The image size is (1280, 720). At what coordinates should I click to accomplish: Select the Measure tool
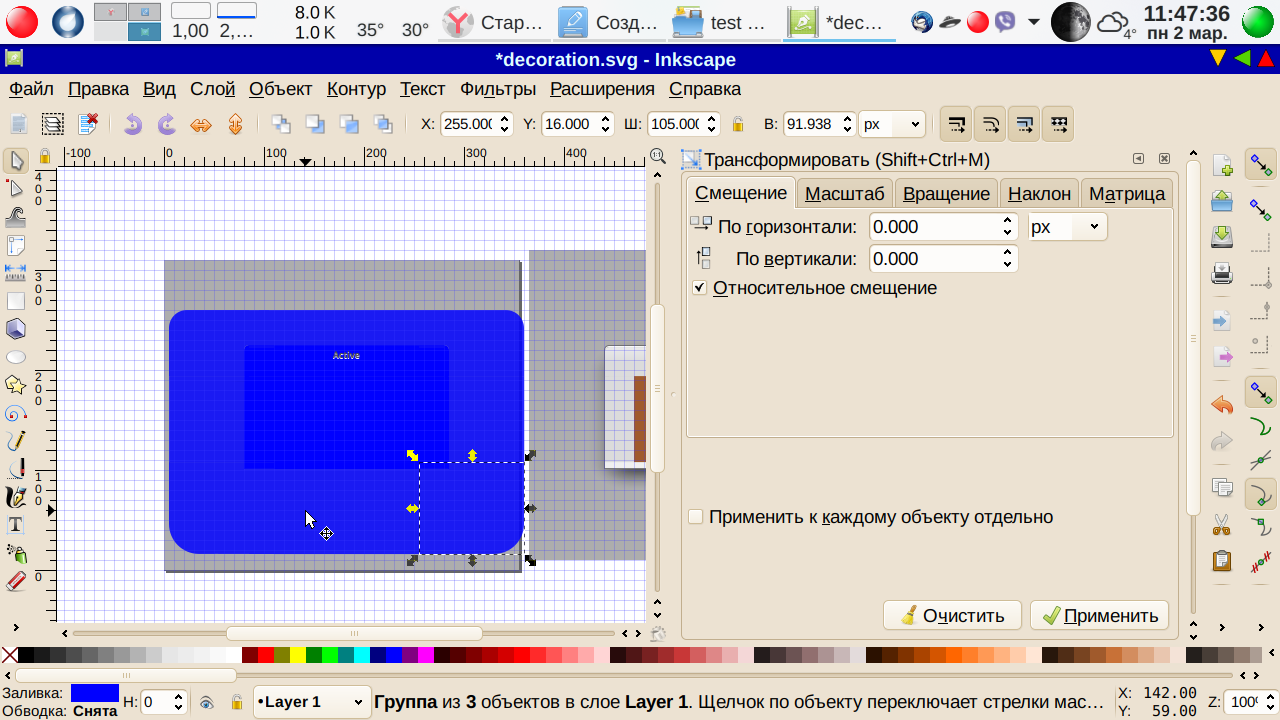click(16, 272)
